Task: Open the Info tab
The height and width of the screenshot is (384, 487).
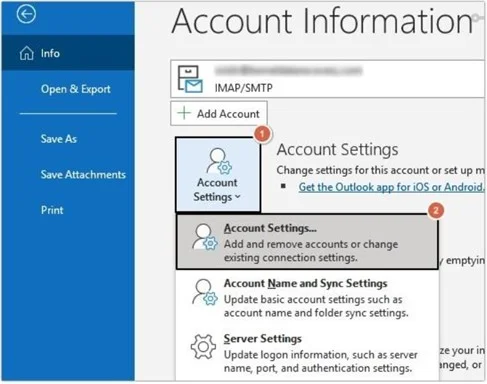Action: click(68, 53)
